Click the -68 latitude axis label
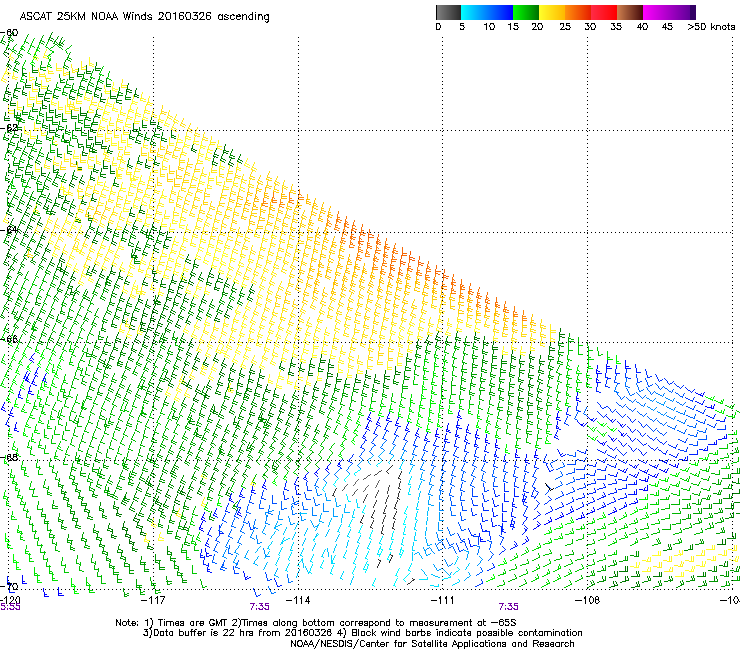Screen dimensions: 740x650 [x=9, y=457]
